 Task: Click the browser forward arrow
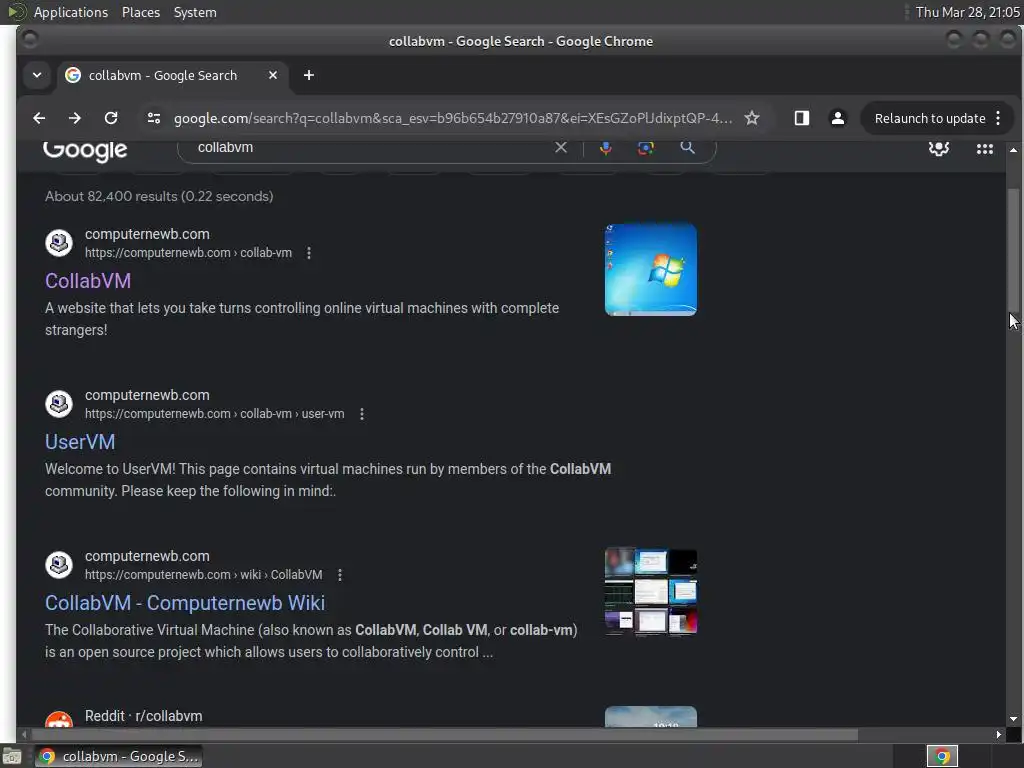coord(74,118)
